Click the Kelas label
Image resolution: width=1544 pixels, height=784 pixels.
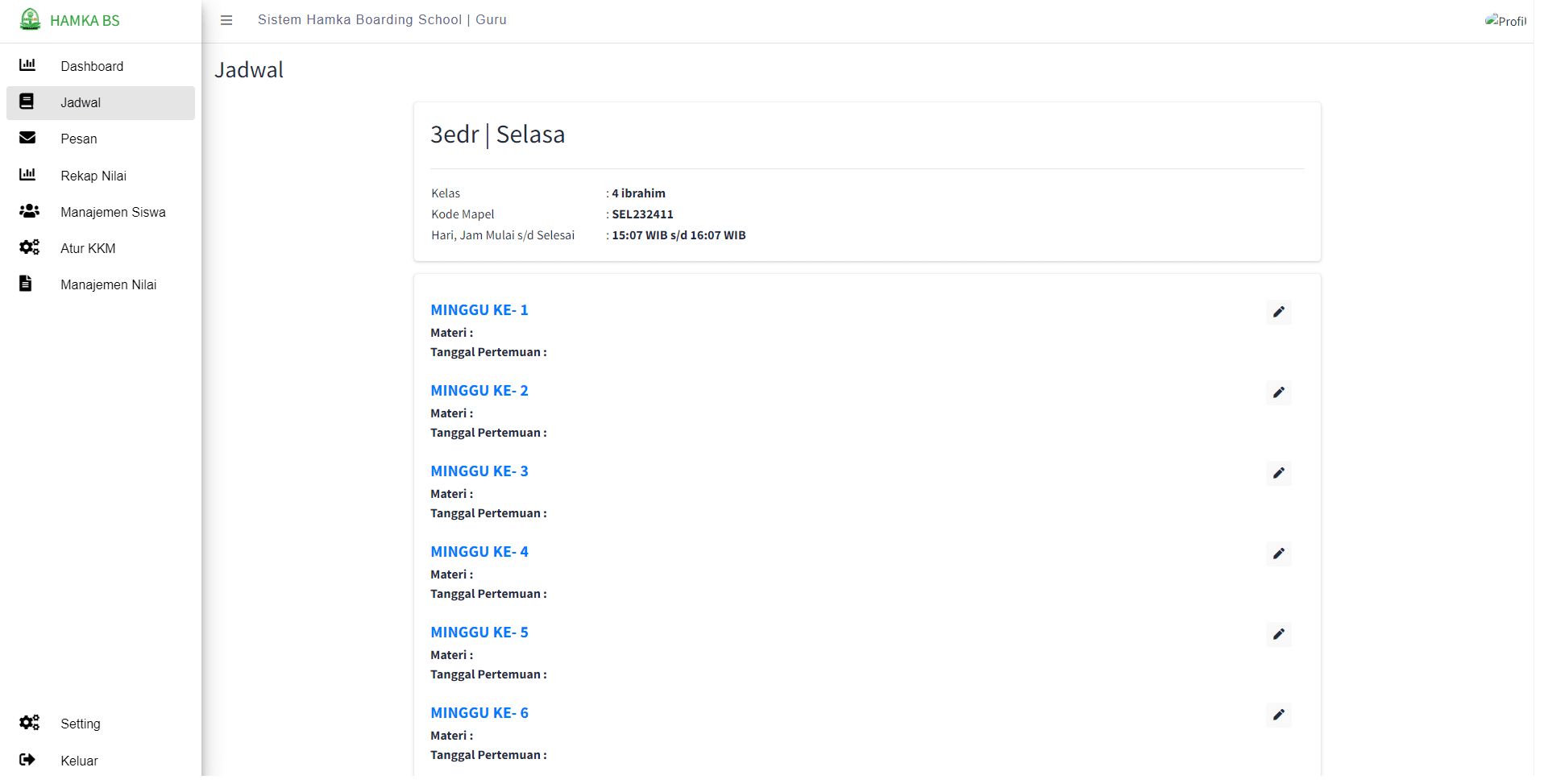pos(446,193)
